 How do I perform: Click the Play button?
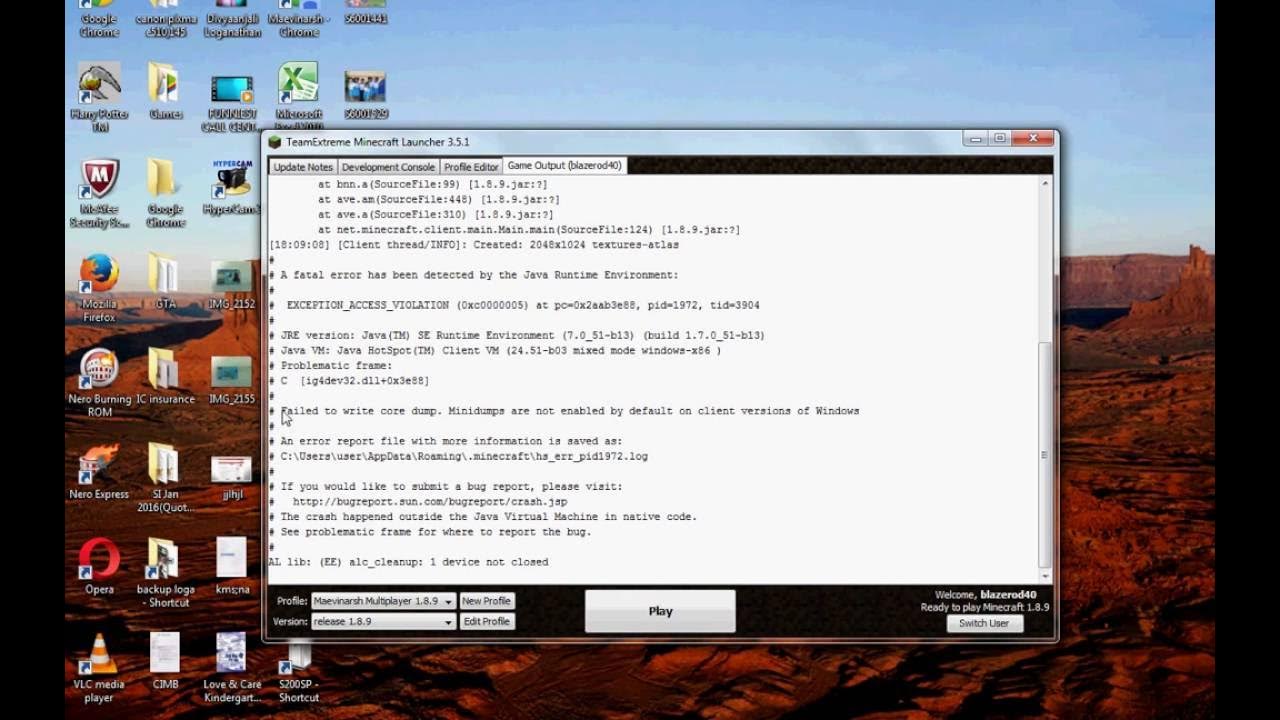(x=660, y=611)
